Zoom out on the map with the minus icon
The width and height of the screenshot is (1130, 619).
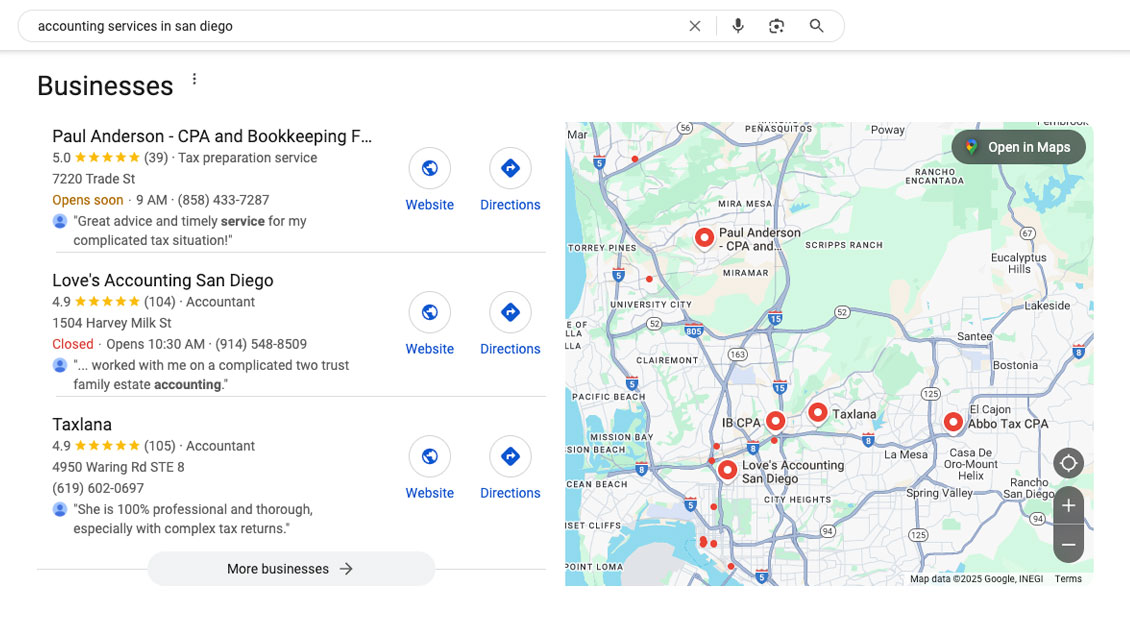coord(1068,544)
